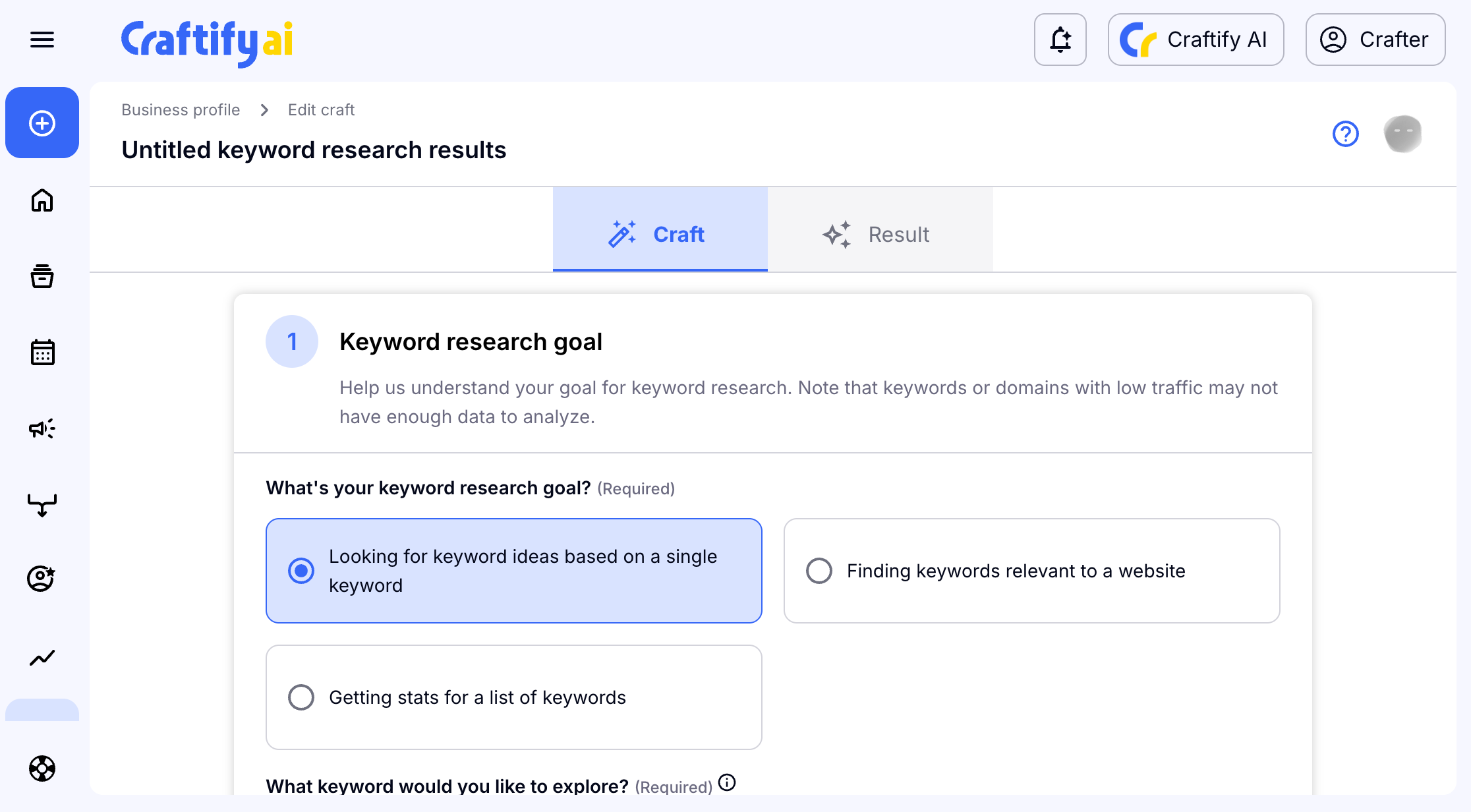Open the Crafter account button
Image resolution: width=1471 pixels, height=812 pixels.
pyautogui.click(x=1375, y=40)
